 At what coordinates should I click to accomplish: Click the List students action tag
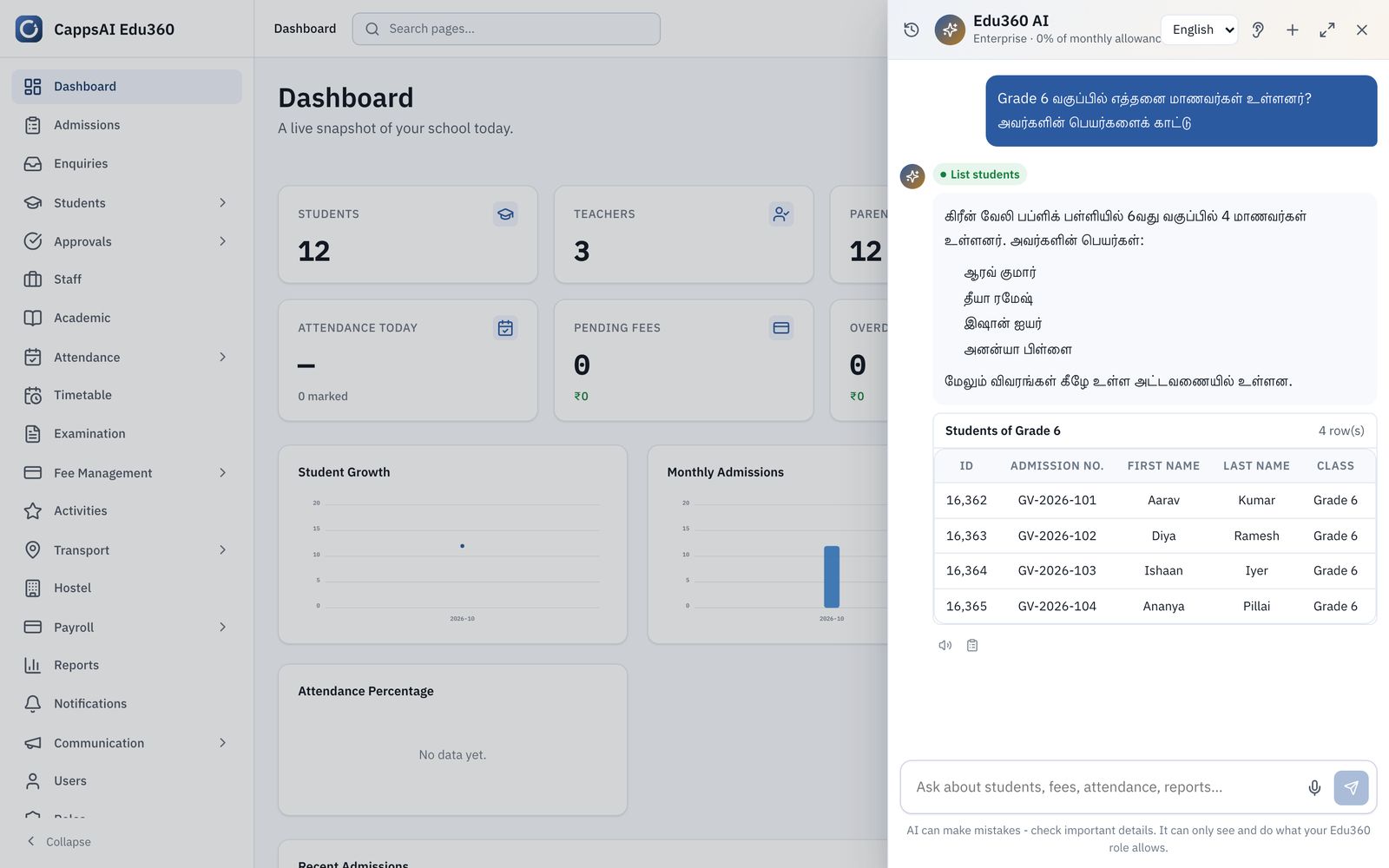[979, 174]
